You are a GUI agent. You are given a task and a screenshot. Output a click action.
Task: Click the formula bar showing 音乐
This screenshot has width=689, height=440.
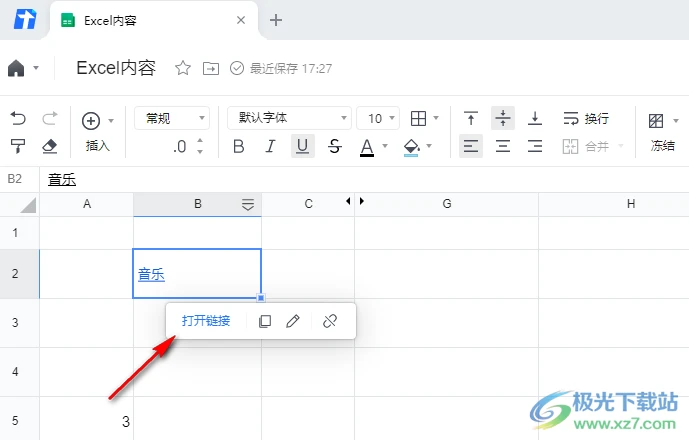(x=364, y=179)
